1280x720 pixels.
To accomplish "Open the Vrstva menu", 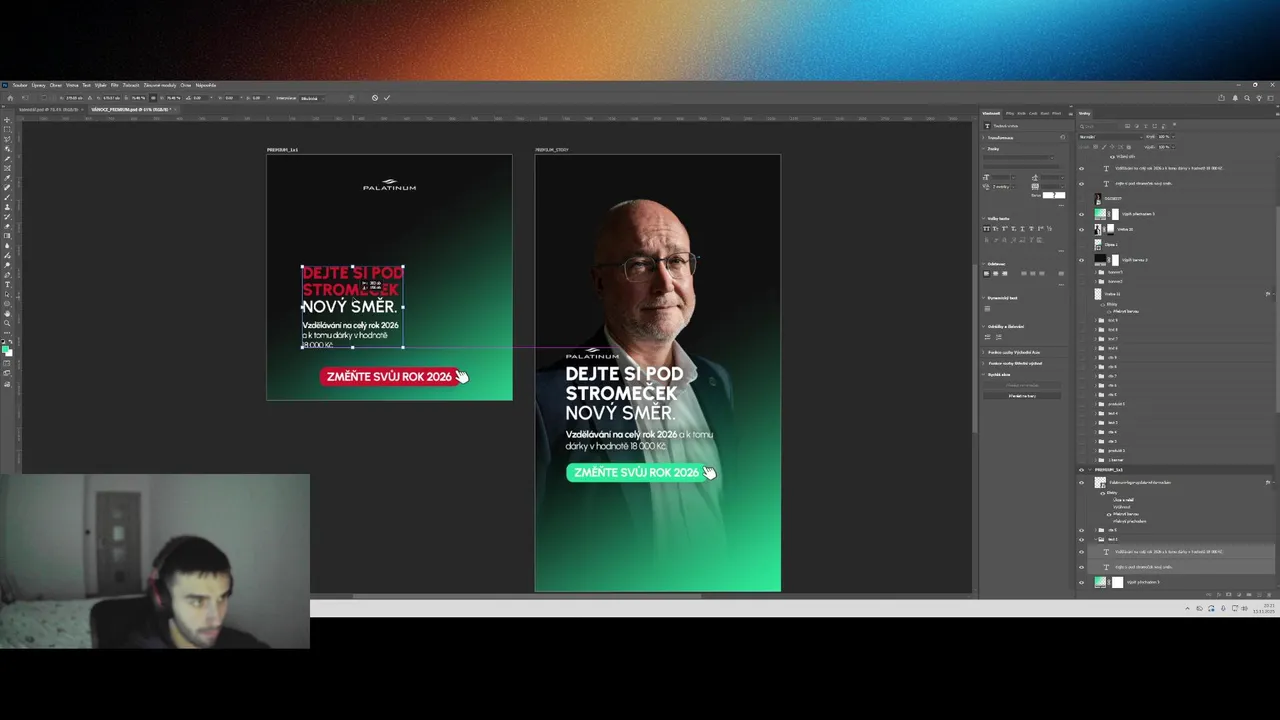I will pyautogui.click(x=72, y=85).
